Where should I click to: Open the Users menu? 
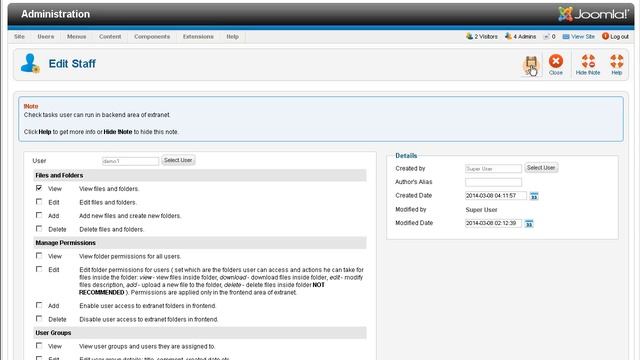pyautogui.click(x=46, y=36)
